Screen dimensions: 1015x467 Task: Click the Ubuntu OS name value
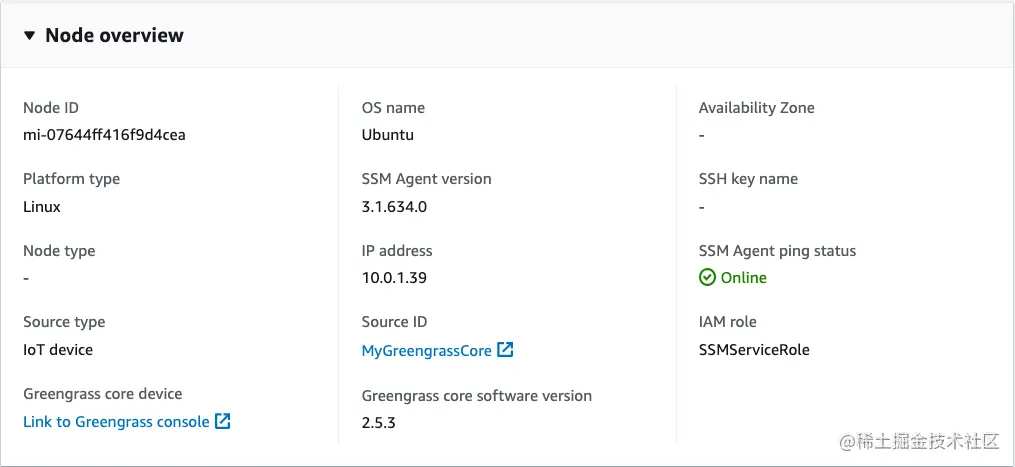tap(388, 135)
